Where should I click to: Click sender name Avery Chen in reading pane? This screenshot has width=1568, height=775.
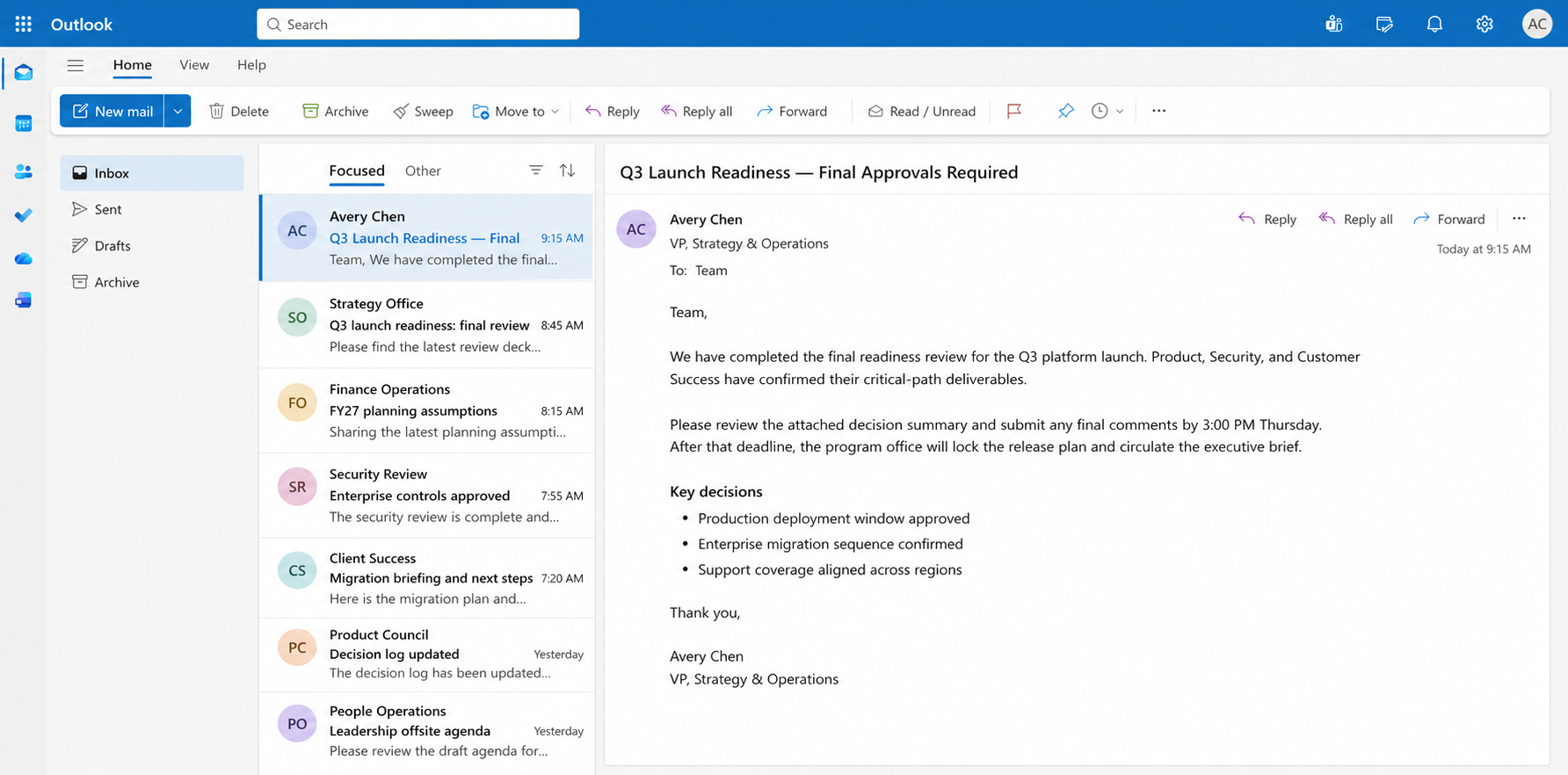point(706,220)
